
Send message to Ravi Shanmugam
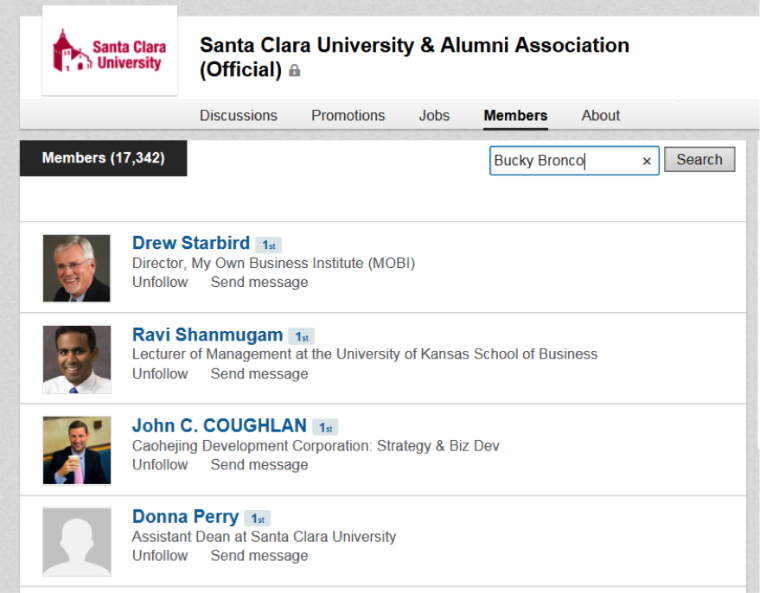(259, 373)
